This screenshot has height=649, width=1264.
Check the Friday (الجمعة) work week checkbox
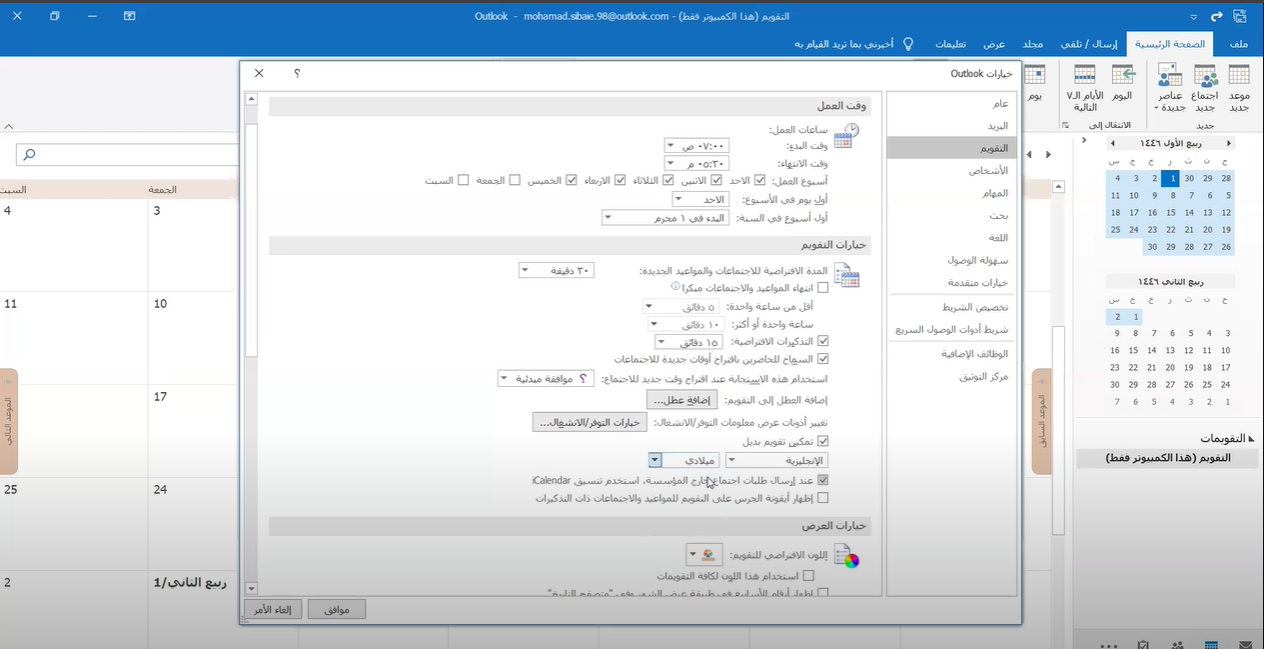[515, 180]
